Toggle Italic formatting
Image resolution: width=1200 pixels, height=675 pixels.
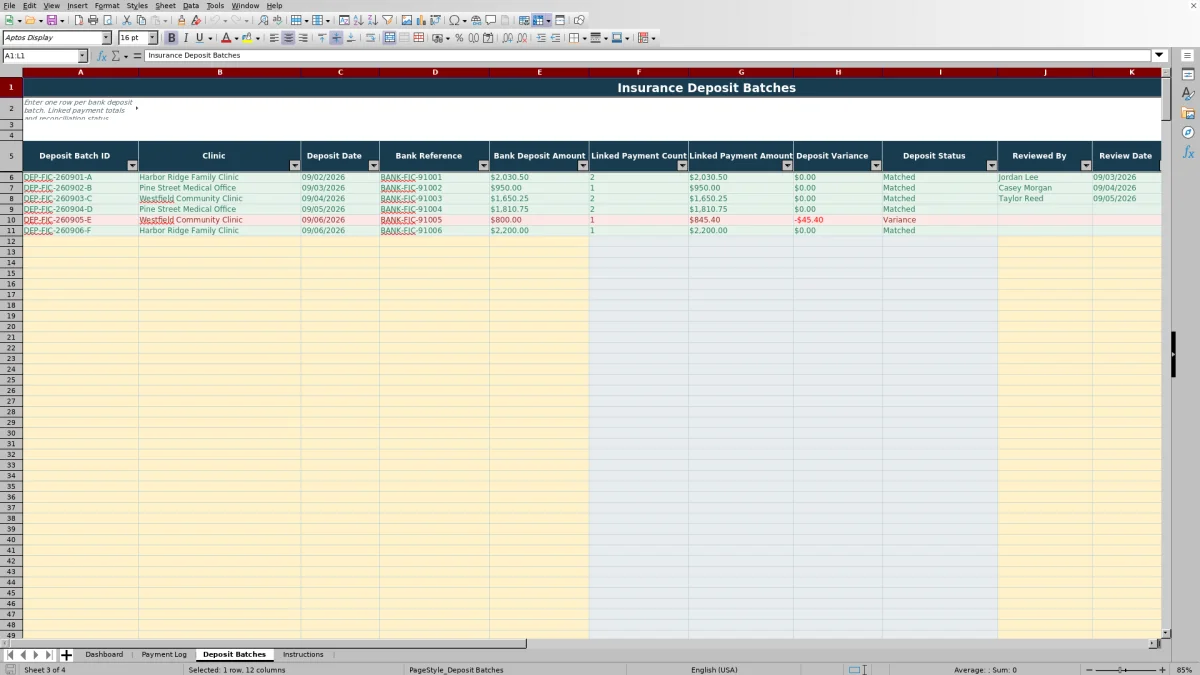[x=186, y=38]
